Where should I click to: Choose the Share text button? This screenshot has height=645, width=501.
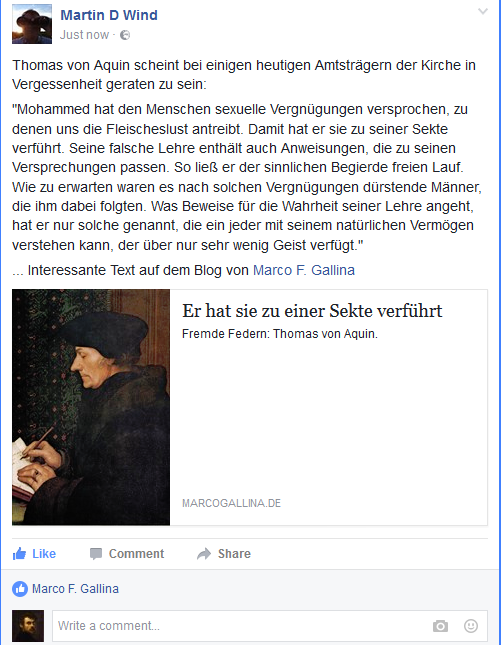click(234, 554)
